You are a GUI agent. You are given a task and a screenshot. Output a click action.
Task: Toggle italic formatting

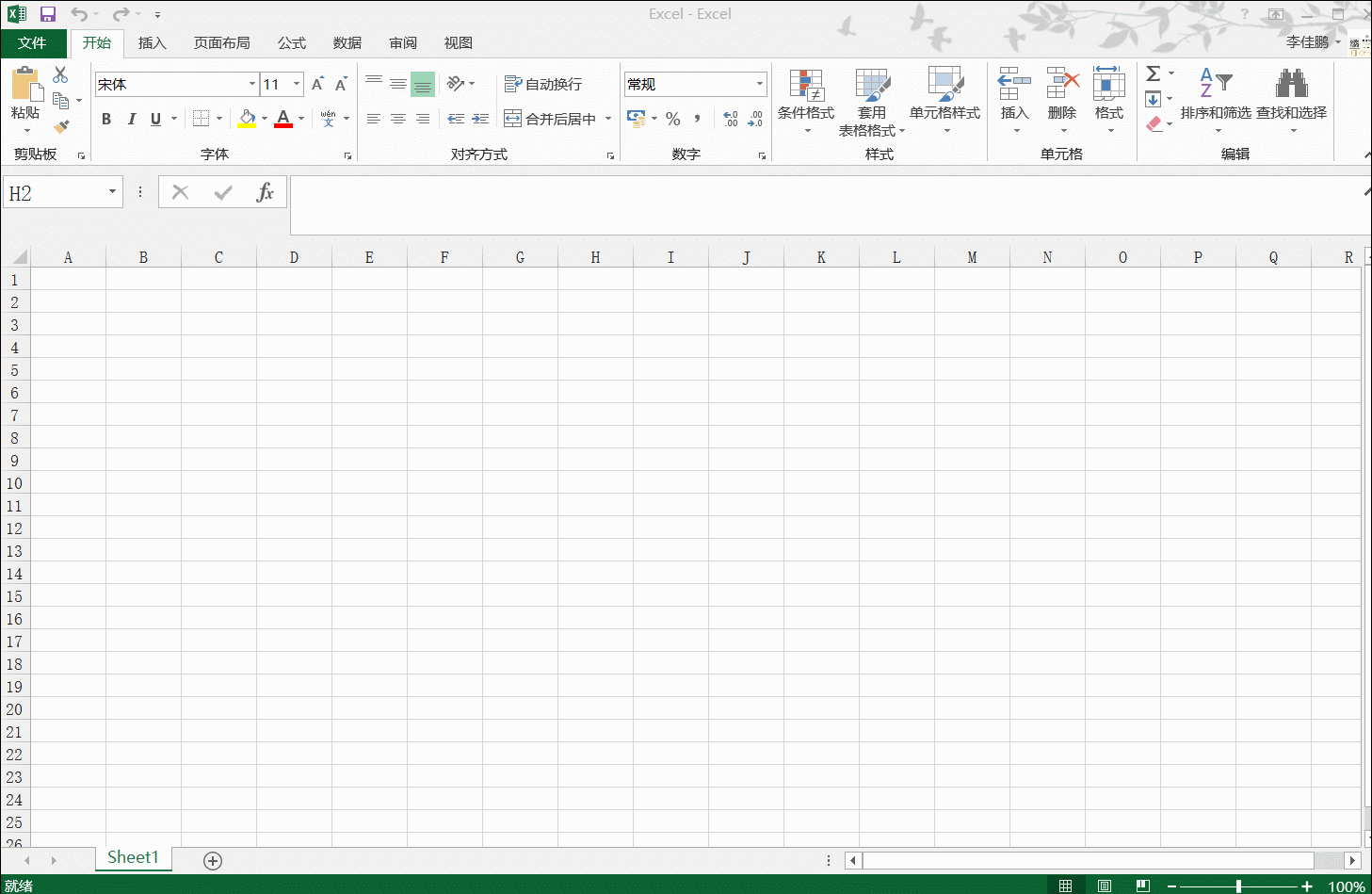click(131, 119)
